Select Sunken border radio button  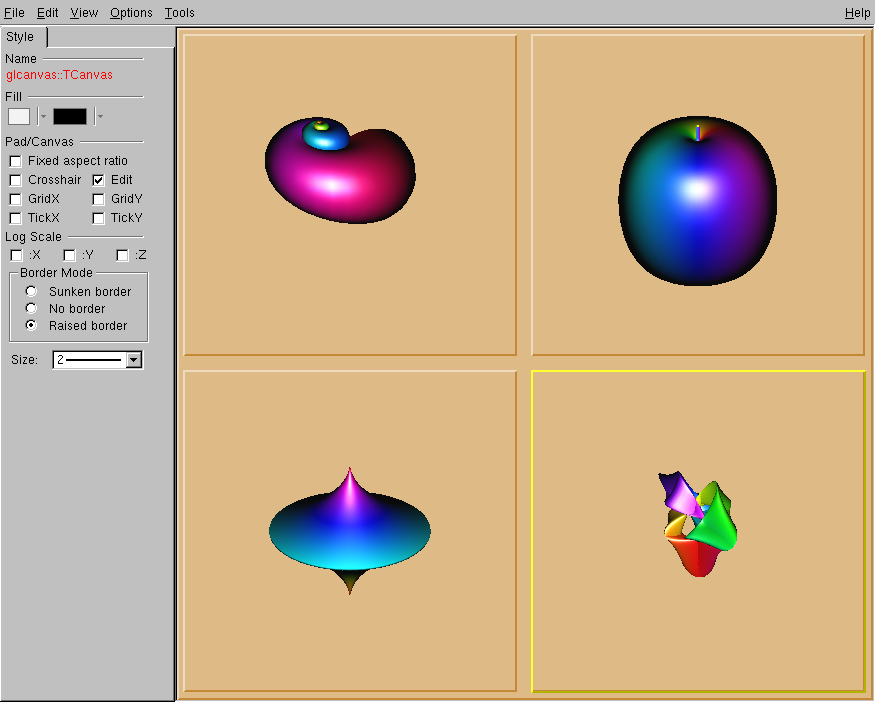(32, 291)
